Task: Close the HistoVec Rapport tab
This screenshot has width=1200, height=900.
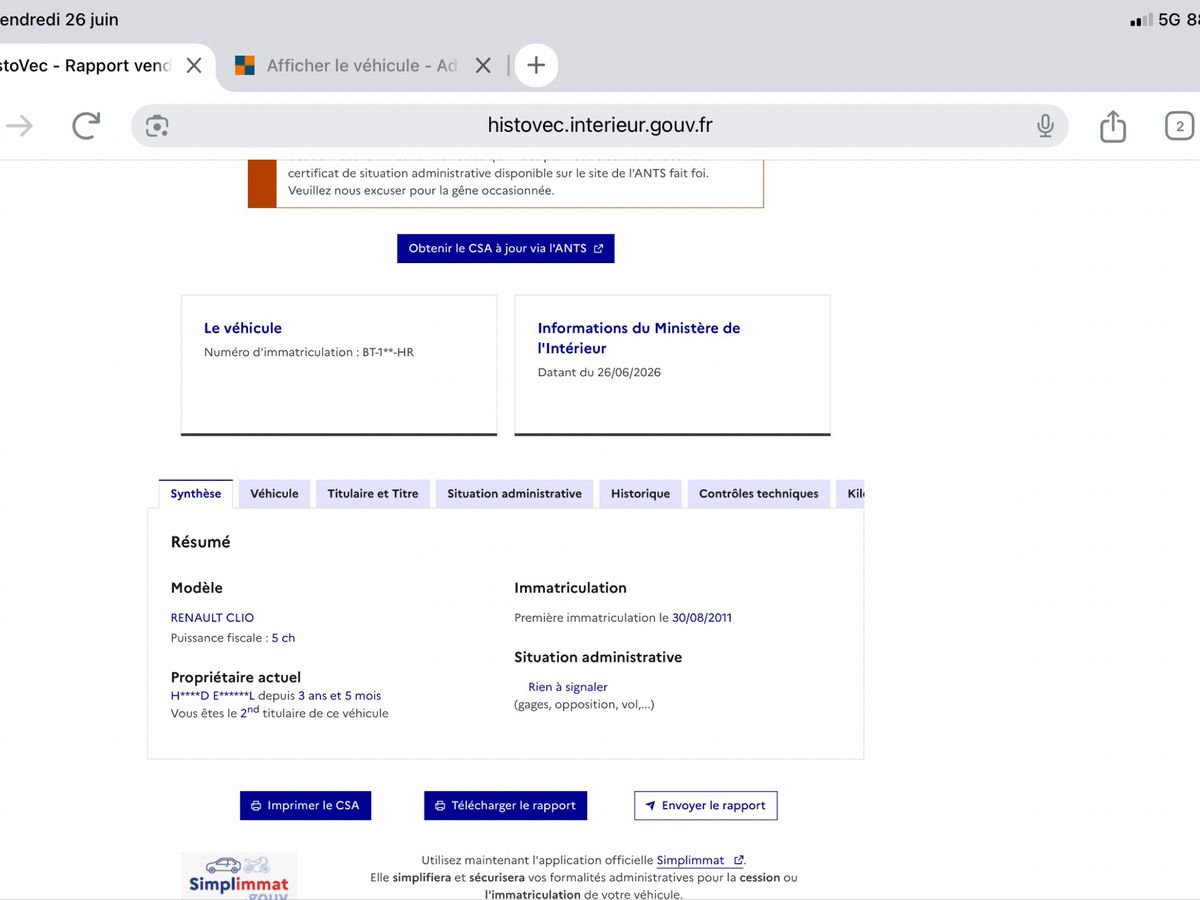Action: click(x=194, y=65)
